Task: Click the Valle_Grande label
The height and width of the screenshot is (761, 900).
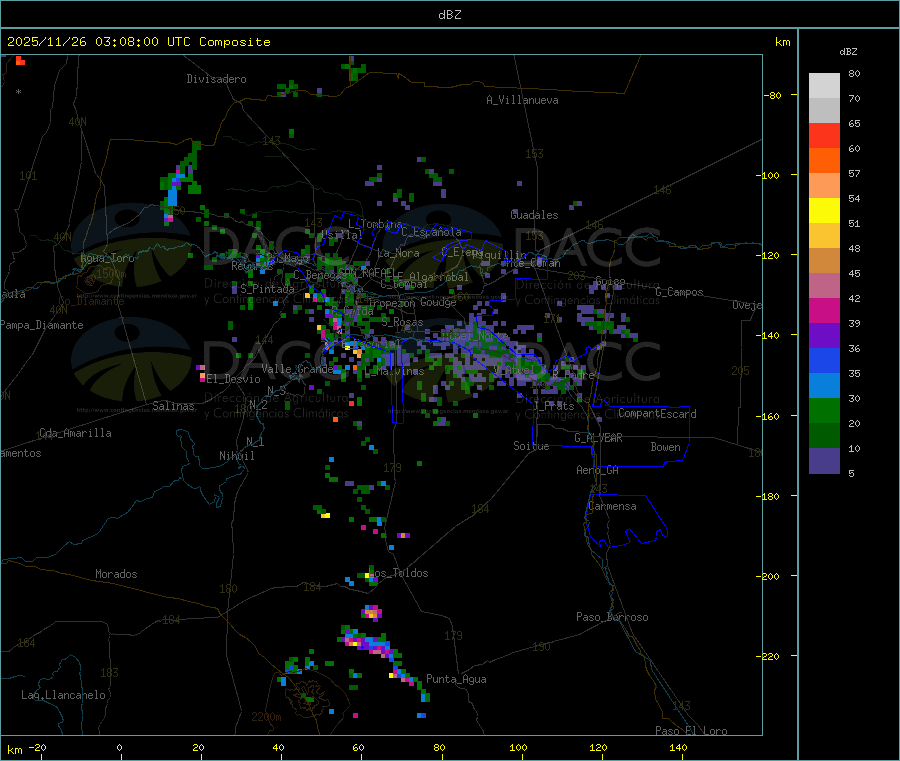Action: point(297,369)
